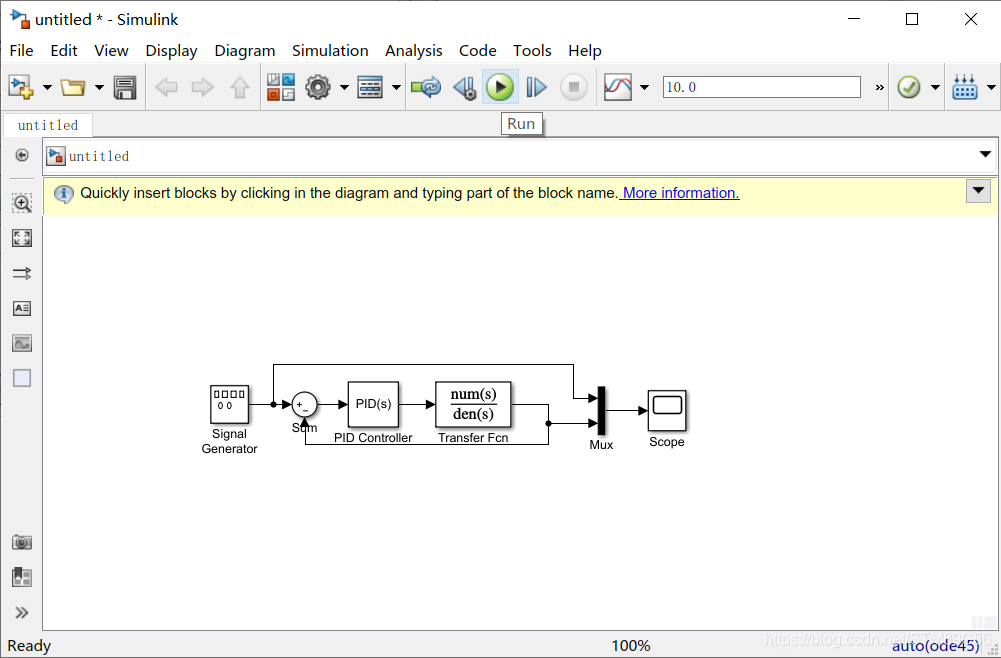Open the dropdown next to the Open icon
Screen dimensions: 1001x658
[98, 87]
